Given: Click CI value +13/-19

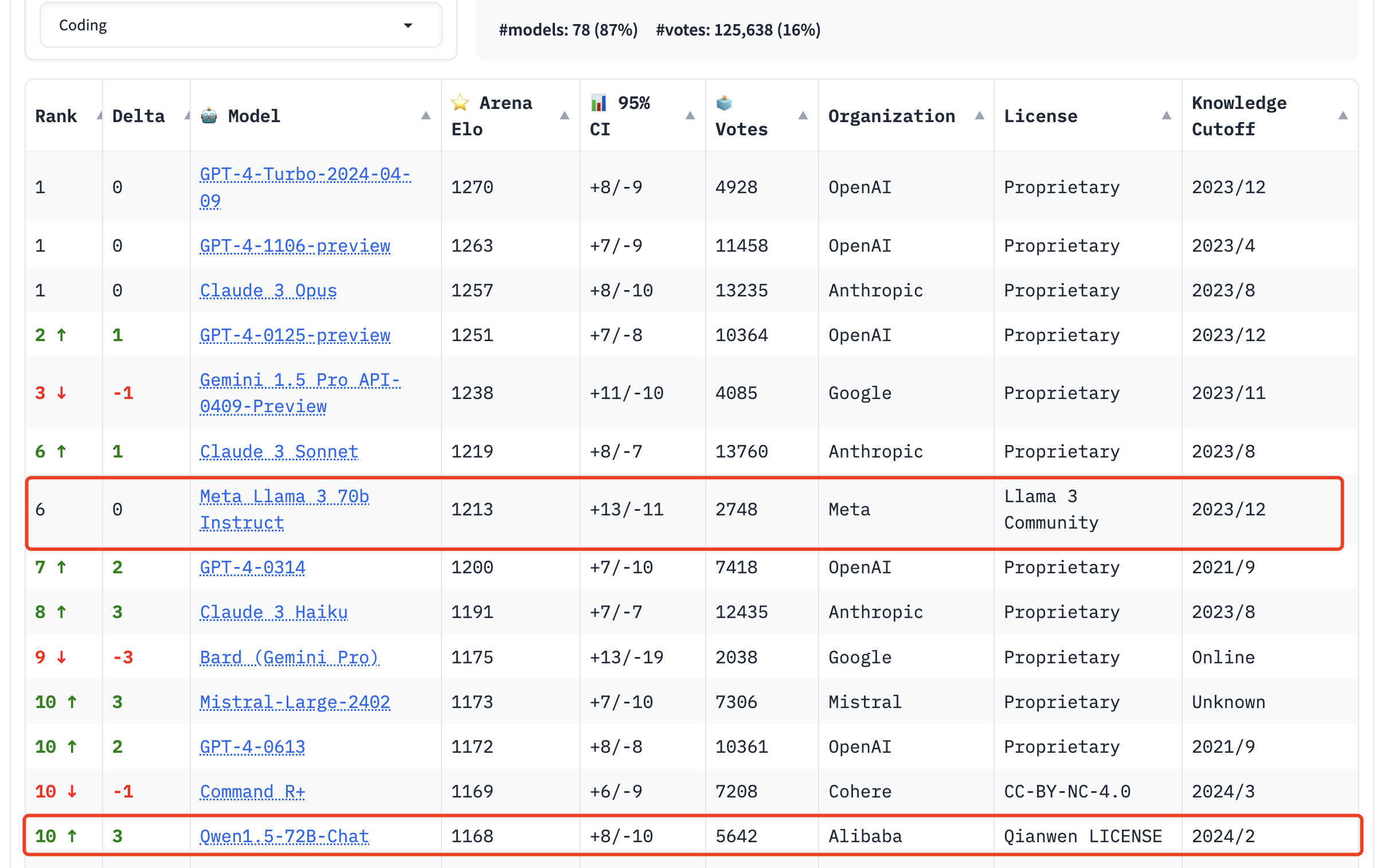Looking at the screenshot, I should pos(627,657).
